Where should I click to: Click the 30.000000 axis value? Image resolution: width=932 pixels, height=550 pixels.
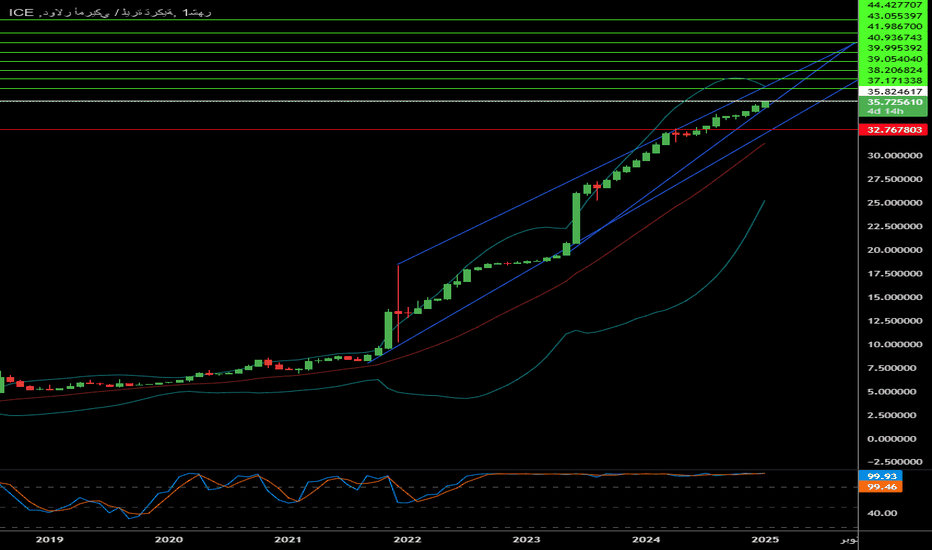click(895, 156)
